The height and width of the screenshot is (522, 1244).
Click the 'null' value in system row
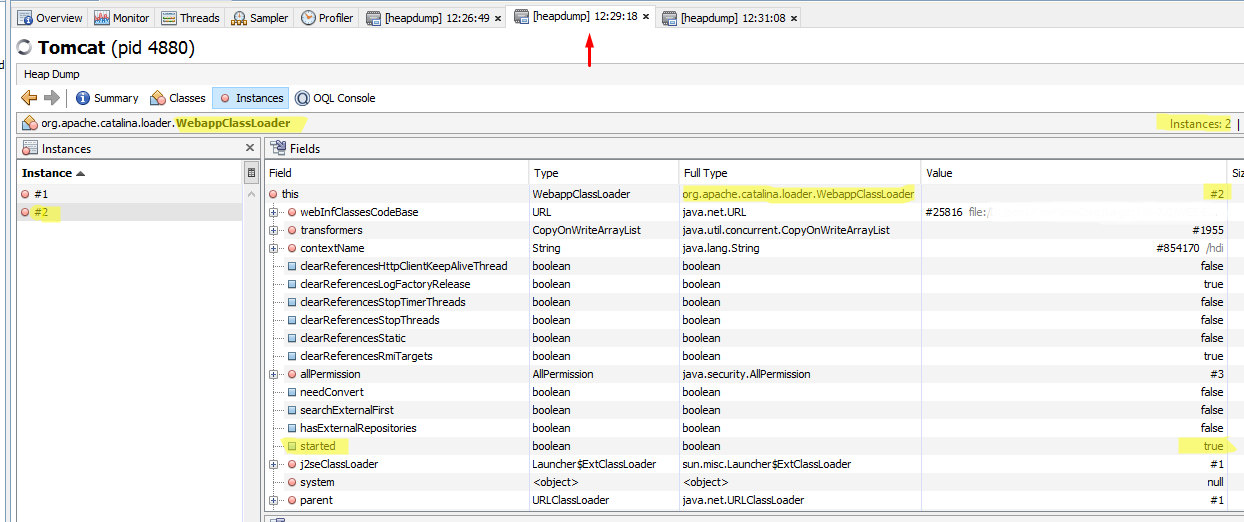pyautogui.click(x=1215, y=482)
